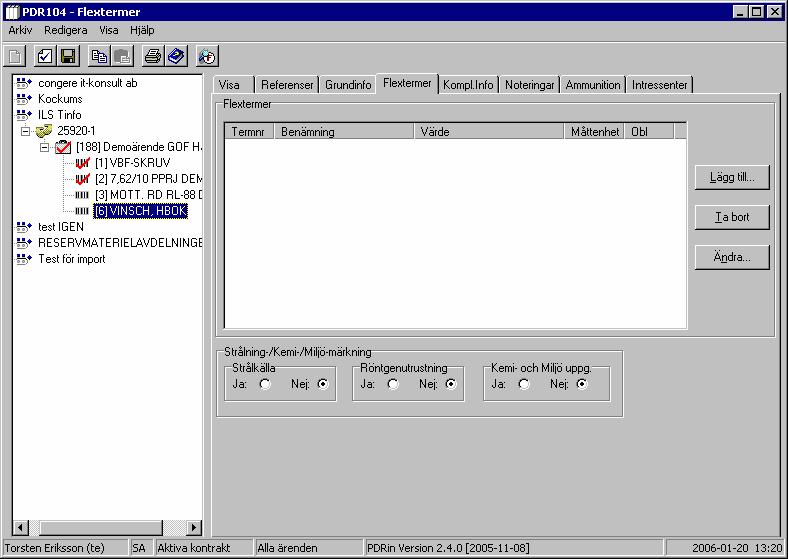Click the ILS Tinfo contract icon
Screen dimensions: 788x559
24,115
